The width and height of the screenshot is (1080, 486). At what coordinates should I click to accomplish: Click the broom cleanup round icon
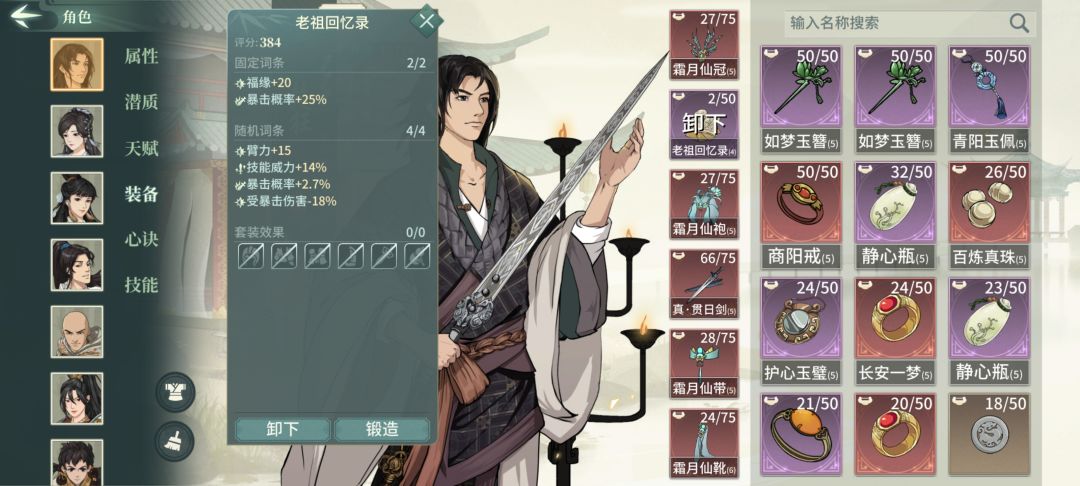[175, 441]
